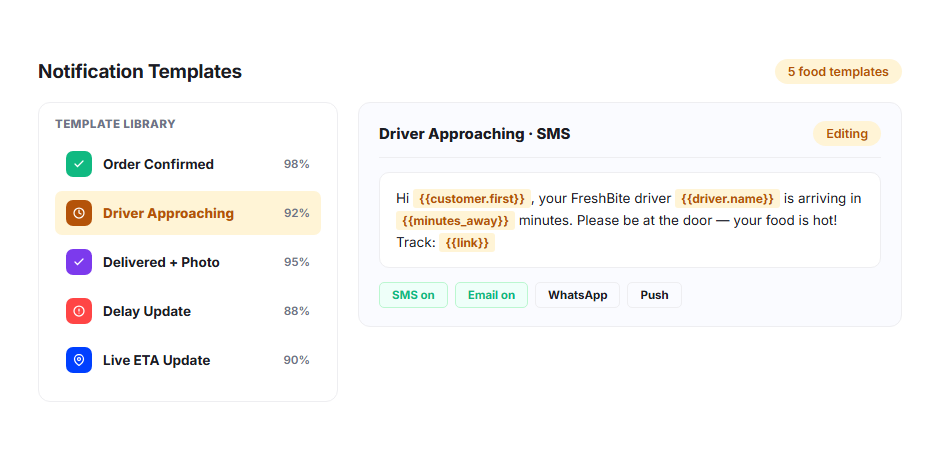This screenshot has height=460, width=940.
Task: Turn off the SMS on channel
Action: (413, 295)
